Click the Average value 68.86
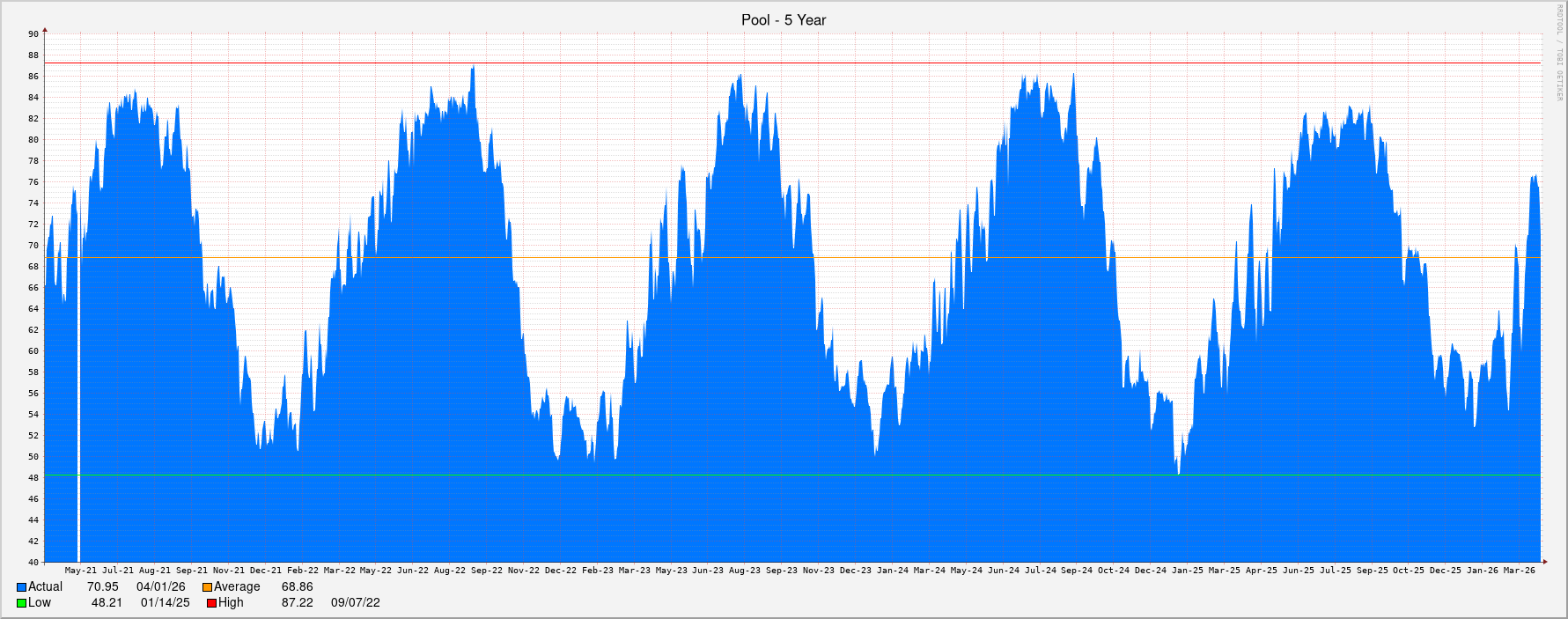Viewport: 1568px width, 619px height. [x=297, y=587]
